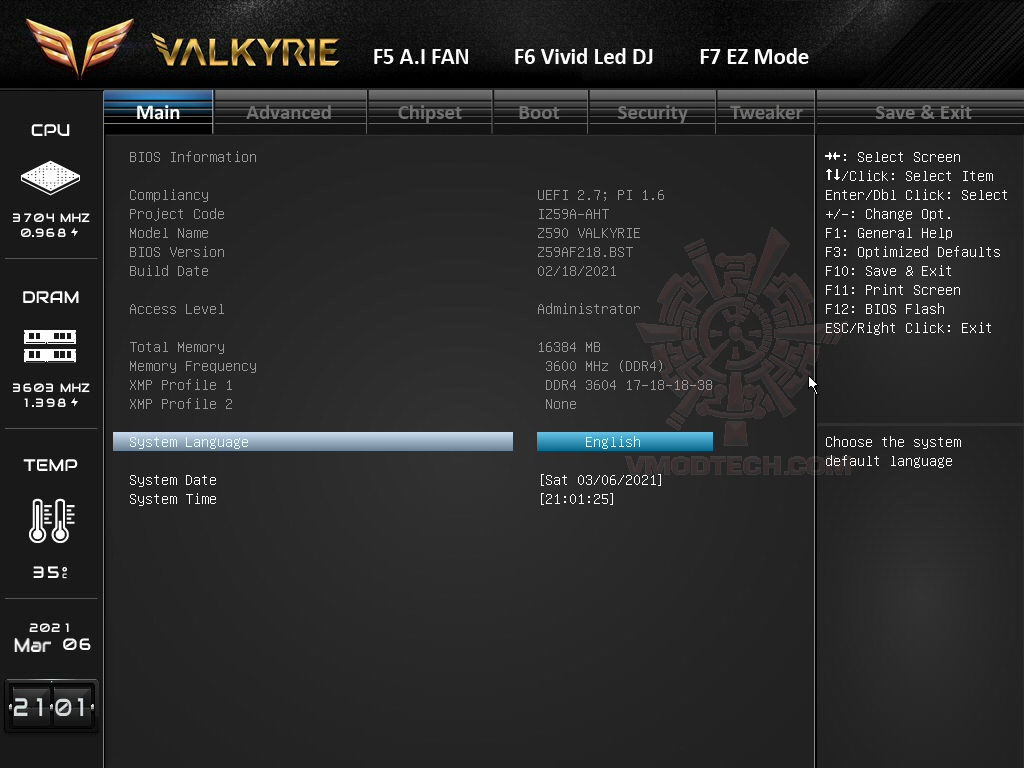Image resolution: width=1024 pixels, height=768 pixels.
Task: Open the Chipset tab
Action: [430, 112]
